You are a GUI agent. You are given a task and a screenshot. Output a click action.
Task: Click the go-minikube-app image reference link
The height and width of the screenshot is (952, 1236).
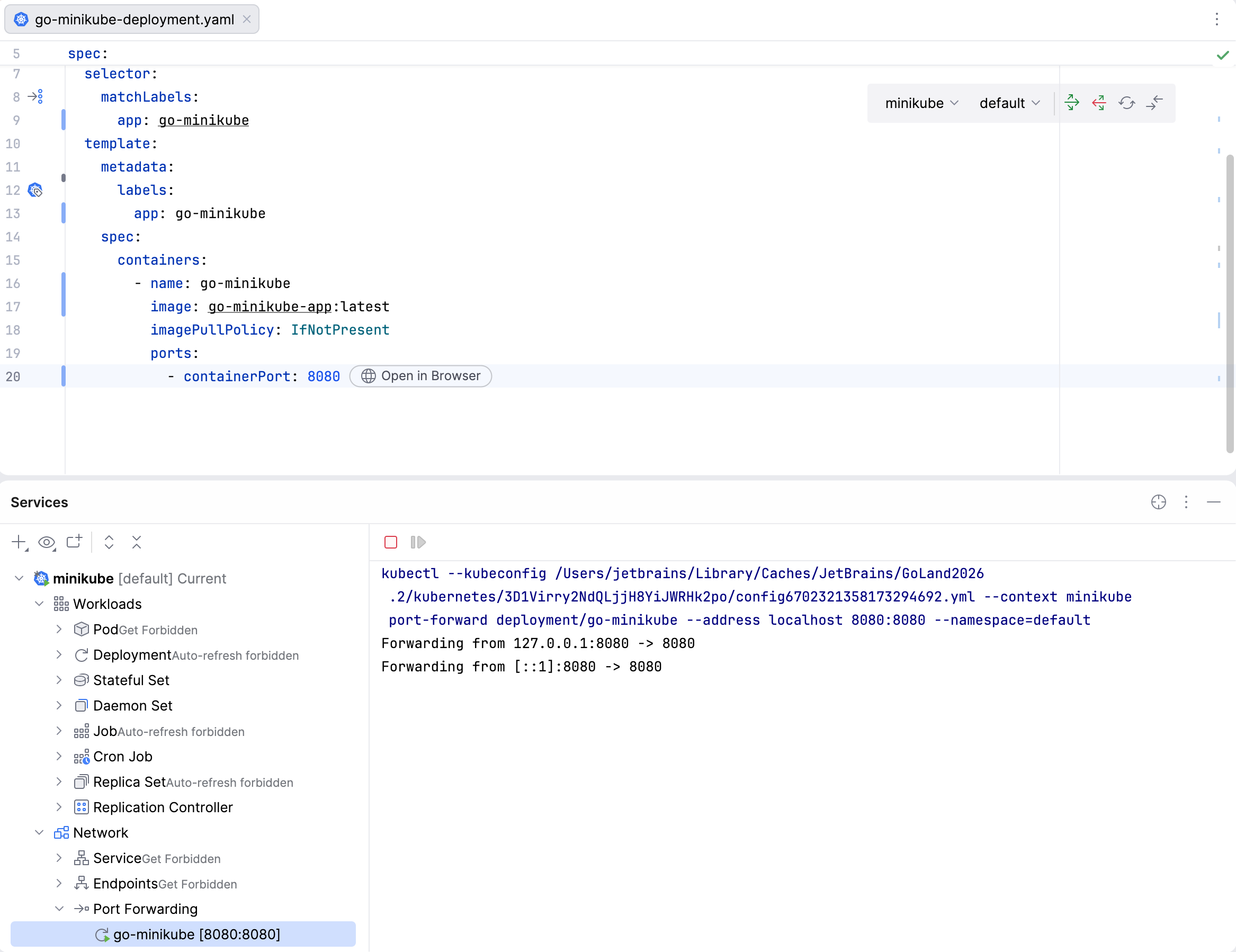click(270, 307)
